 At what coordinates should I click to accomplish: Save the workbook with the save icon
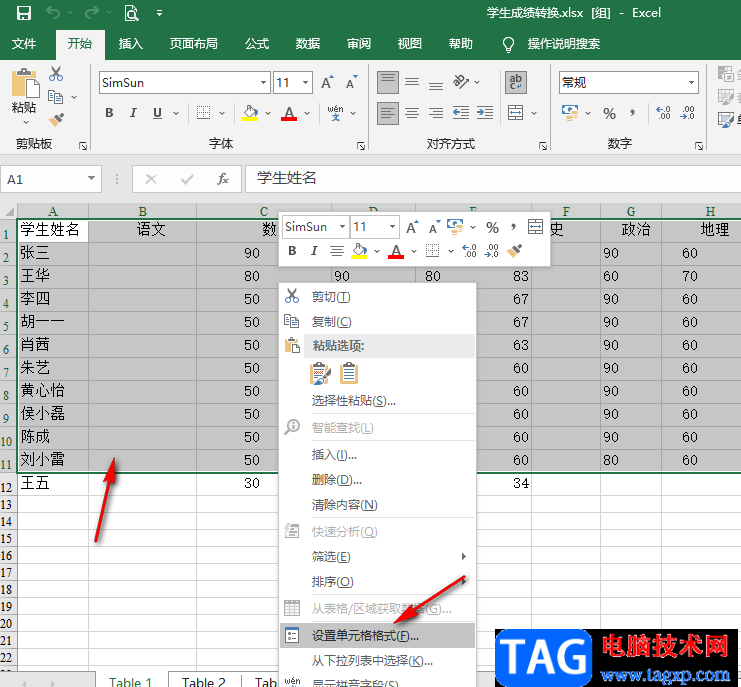point(24,13)
